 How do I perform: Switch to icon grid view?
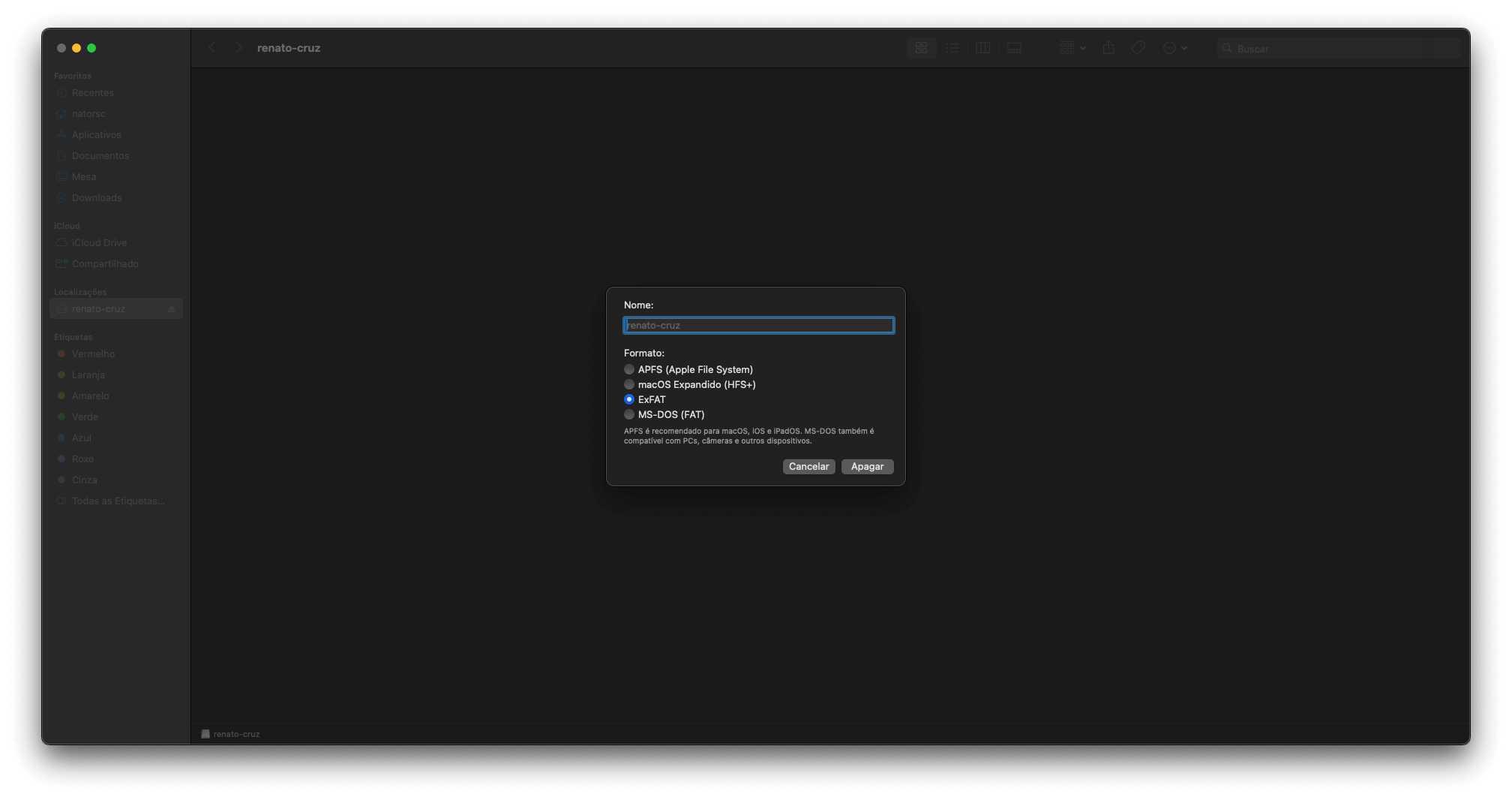click(921, 48)
